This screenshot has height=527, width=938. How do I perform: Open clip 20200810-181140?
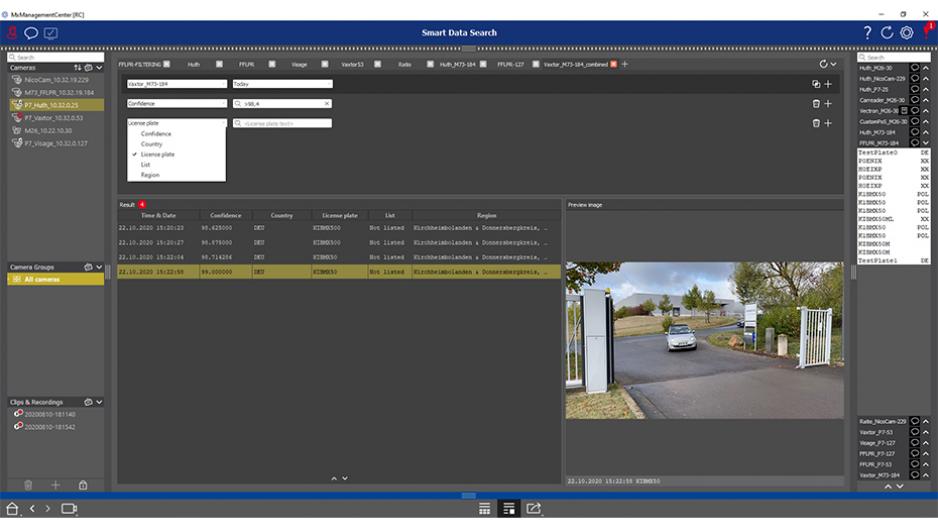(50, 414)
